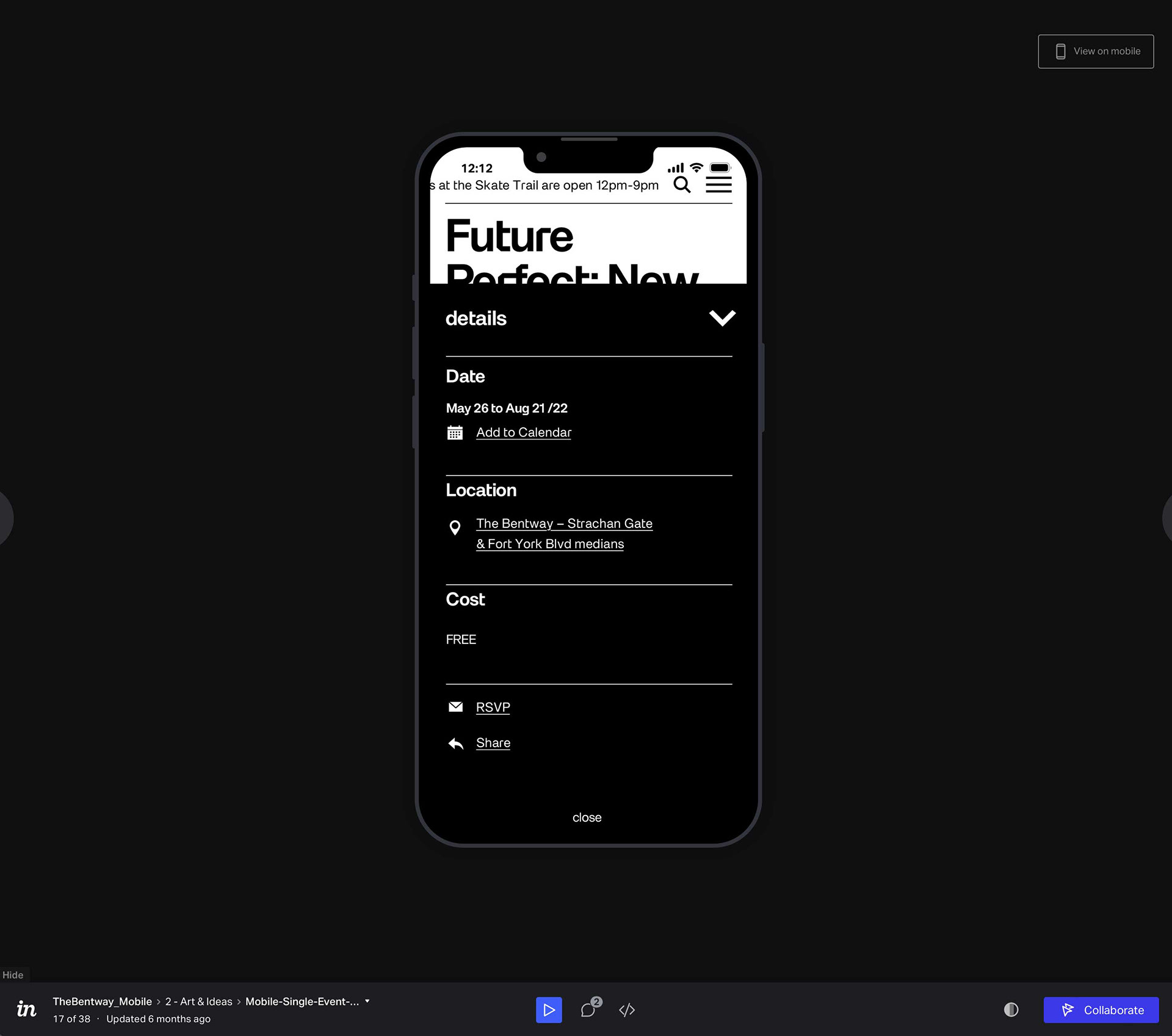The width and height of the screenshot is (1172, 1036).
Task: Open the Inspect code icon
Action: [627, 1010]
